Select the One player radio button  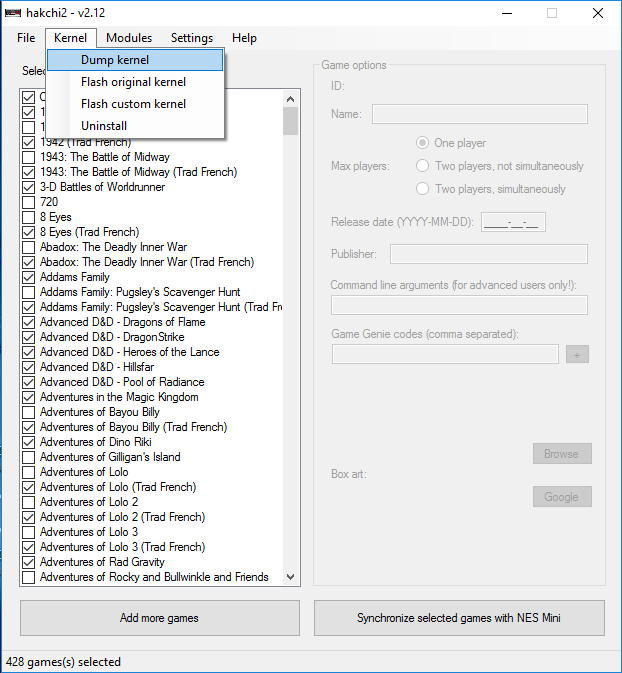(422, 143)
